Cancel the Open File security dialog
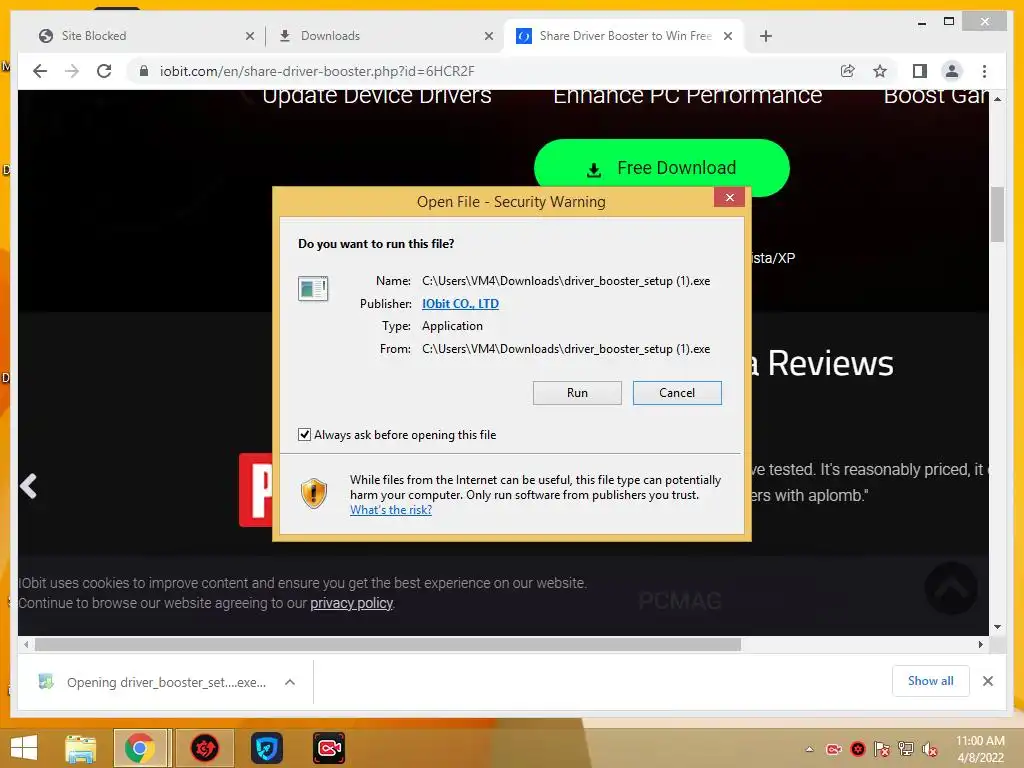 coord(677,393)
